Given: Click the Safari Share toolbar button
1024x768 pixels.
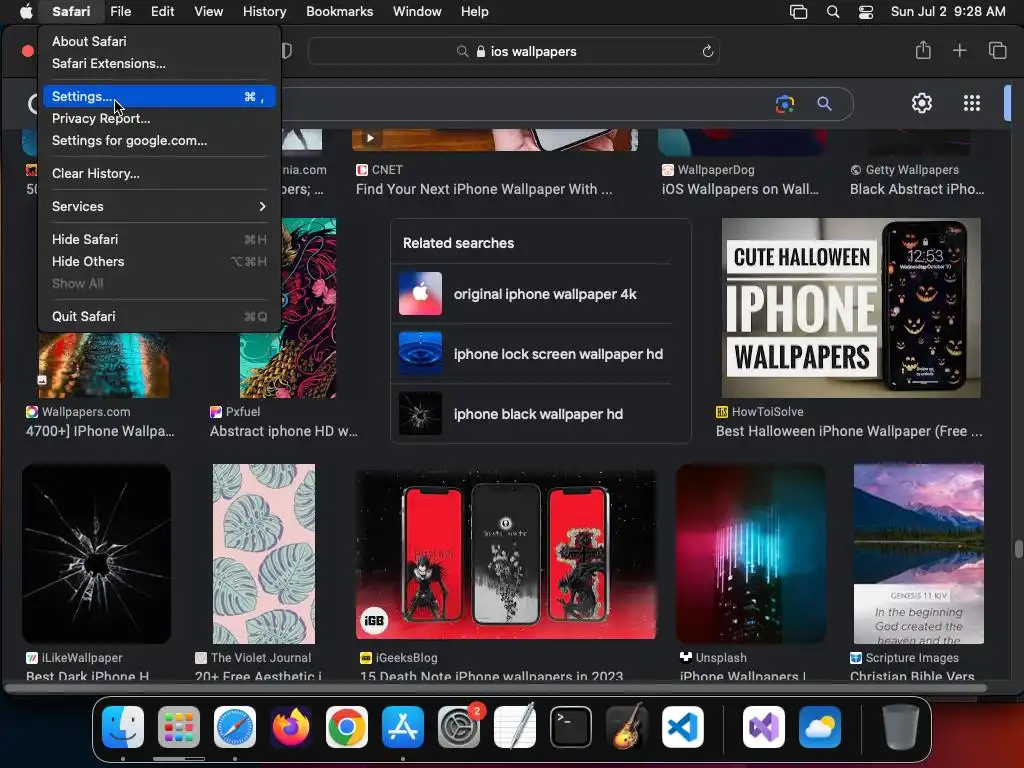Looking at the screenshot, I should 923,50.
